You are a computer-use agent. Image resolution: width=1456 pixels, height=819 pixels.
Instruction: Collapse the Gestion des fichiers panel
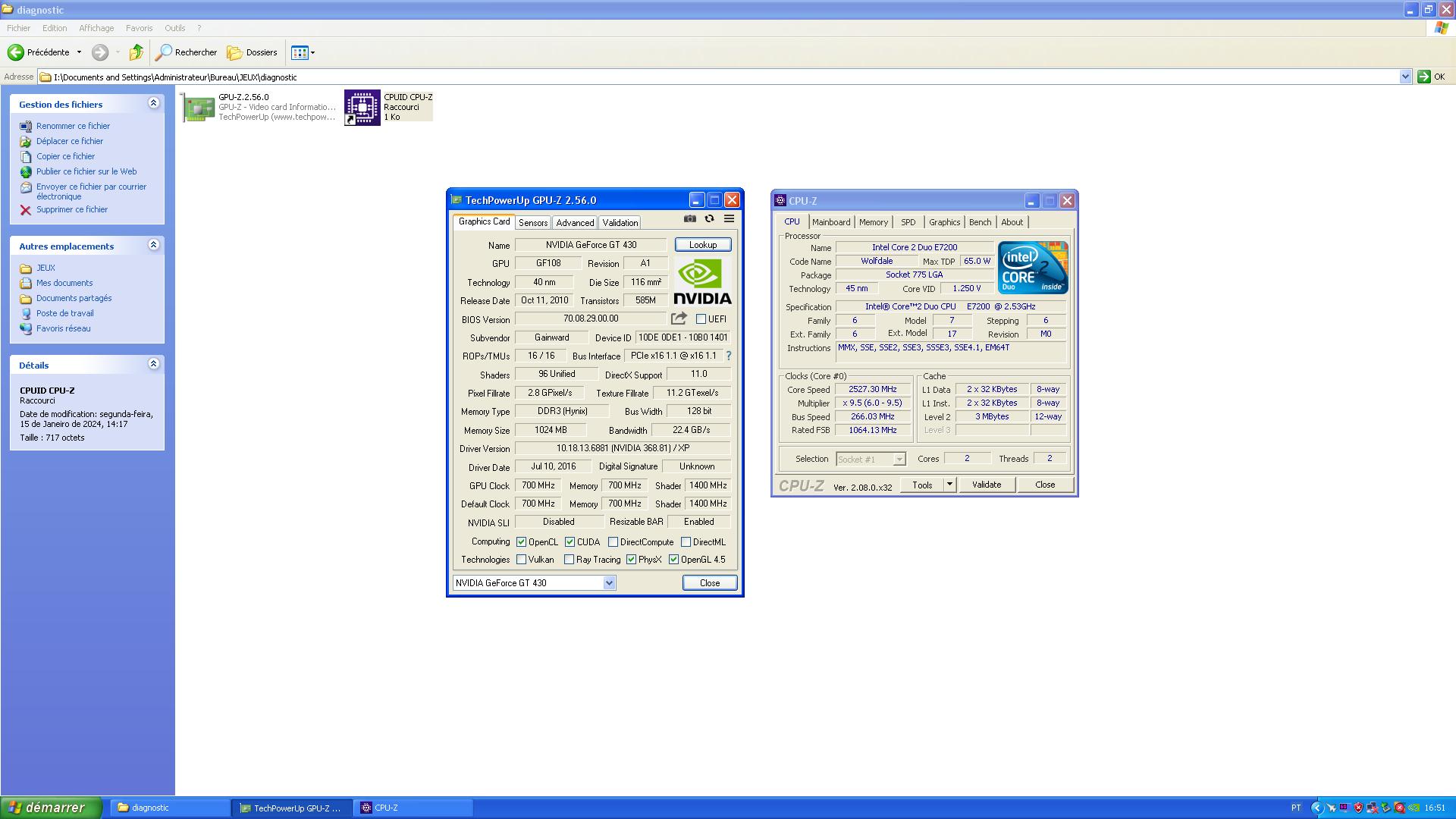coord(153,103)
